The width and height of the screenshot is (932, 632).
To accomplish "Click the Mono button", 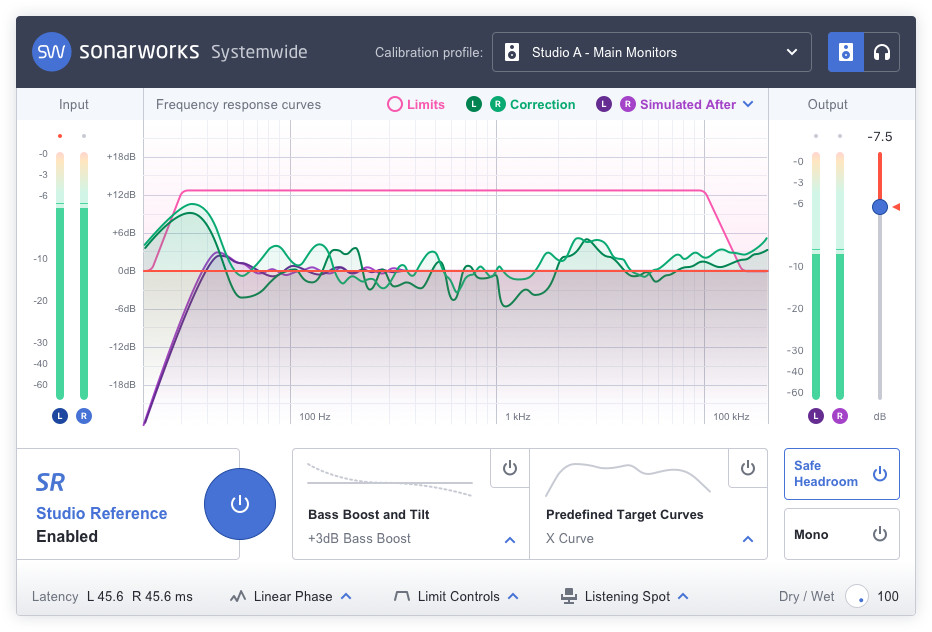I will point(841,534).
